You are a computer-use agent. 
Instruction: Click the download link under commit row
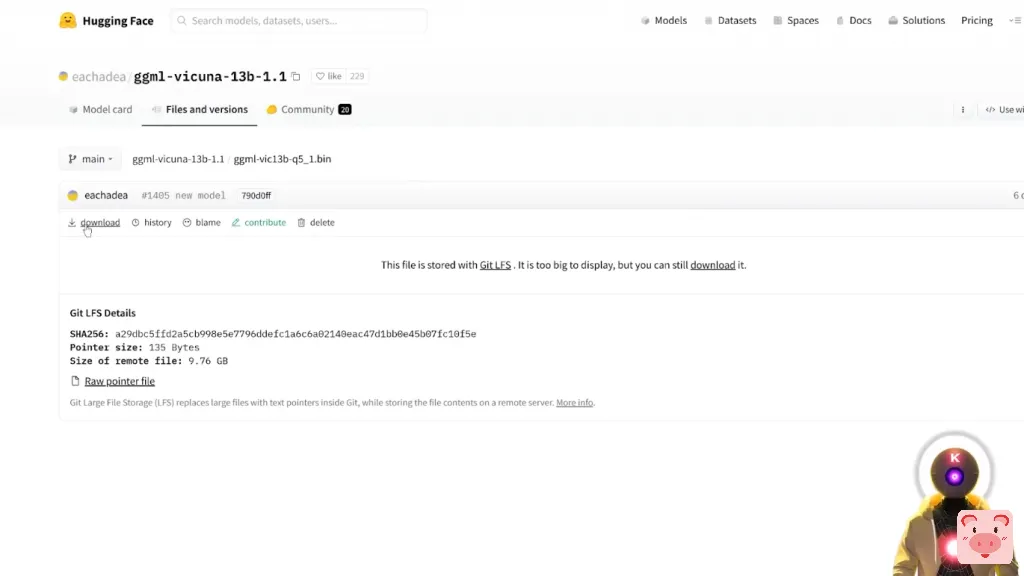[x=100, y=223]
